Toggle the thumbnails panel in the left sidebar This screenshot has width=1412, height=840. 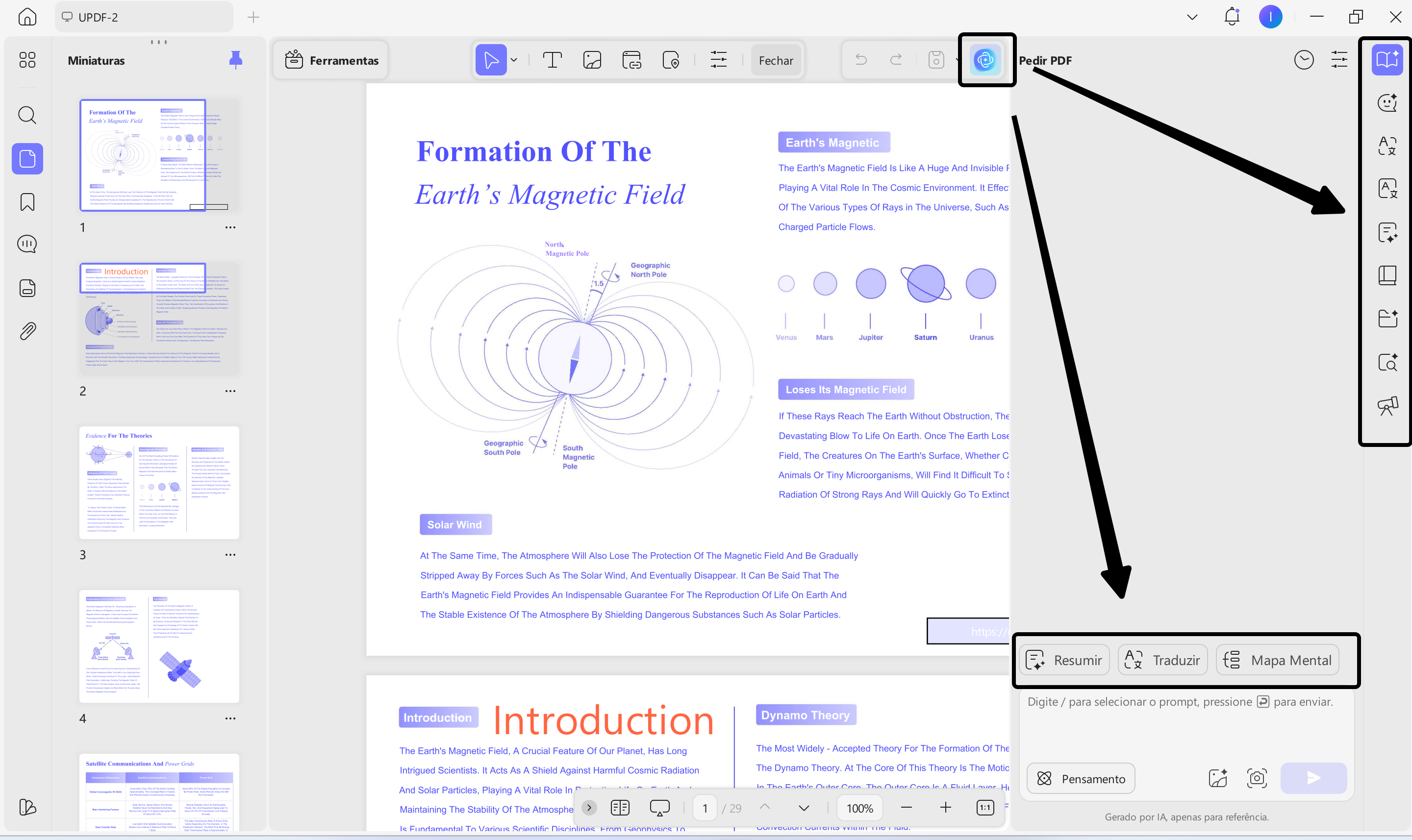[x=27, y=159]
